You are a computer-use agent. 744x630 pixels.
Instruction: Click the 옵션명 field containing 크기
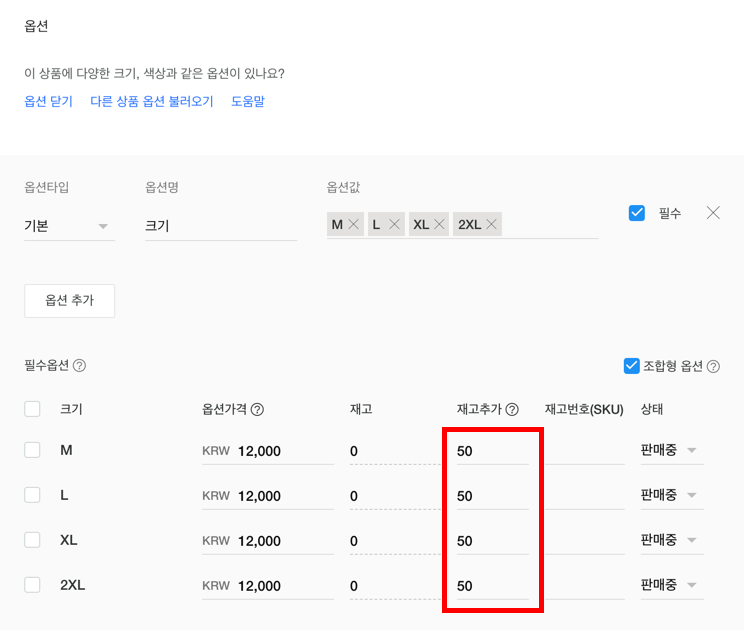pyautogui.click(x=220, y=226)
